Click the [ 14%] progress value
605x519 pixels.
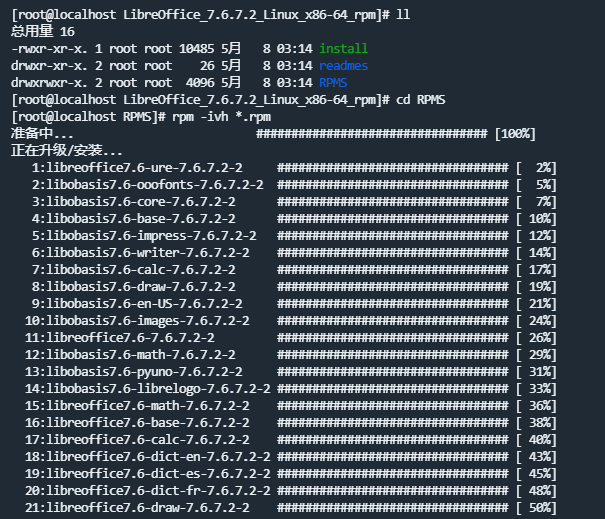(x=536, y=252)
